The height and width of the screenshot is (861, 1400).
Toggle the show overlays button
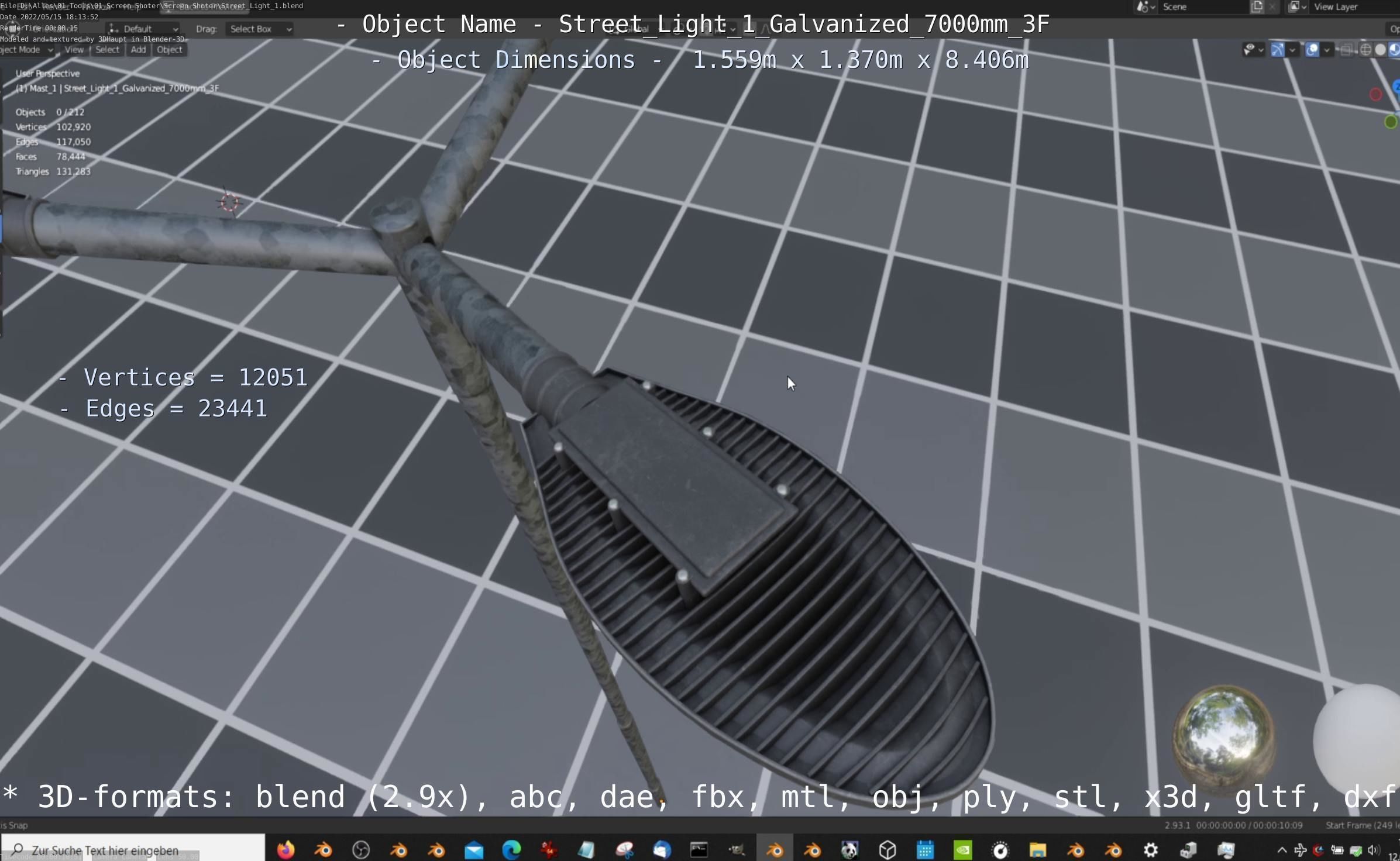tap(1312, 50)
